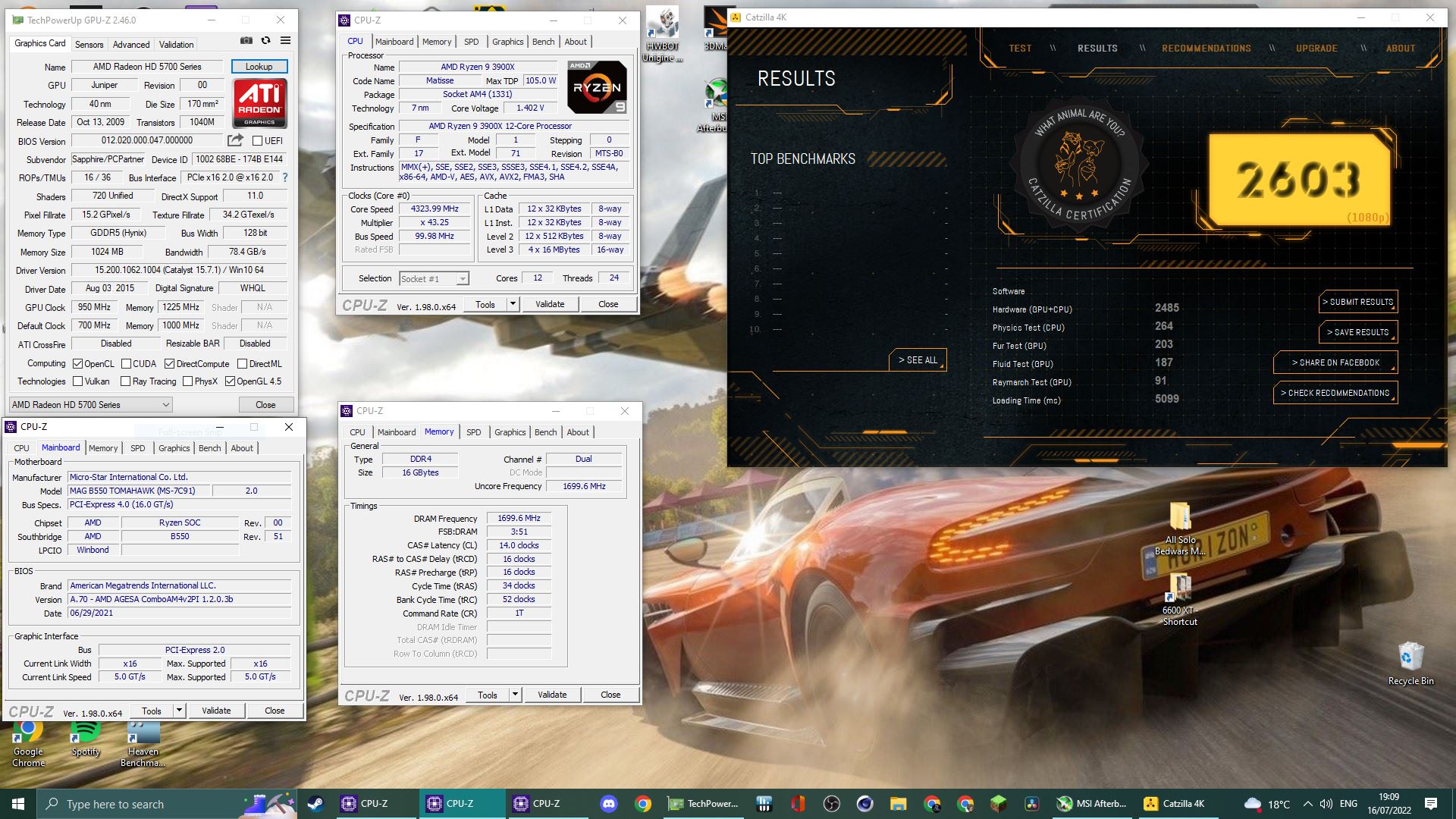This screenshot has height=819, width=1456.
Task: Switch to the Sensors tab in GPU-Z
Action: pyautogui.click(x=89, y=45)
